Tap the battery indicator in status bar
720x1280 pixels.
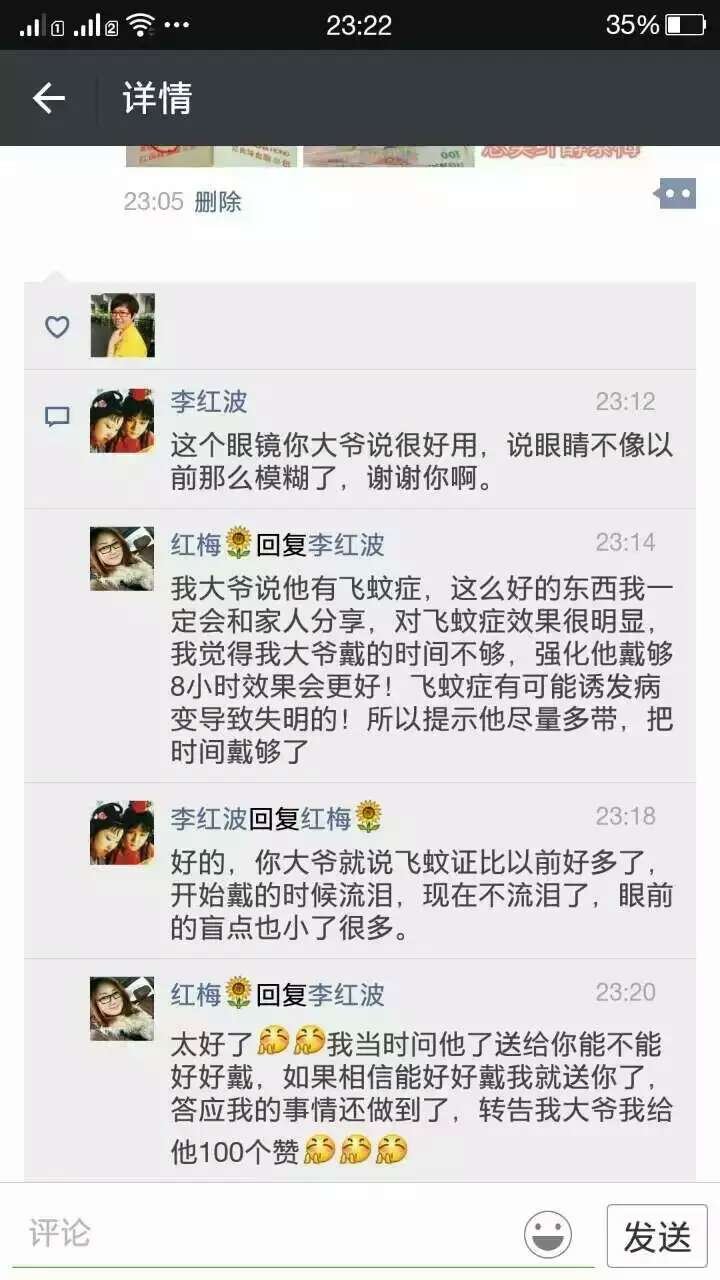tap(686, 25)
